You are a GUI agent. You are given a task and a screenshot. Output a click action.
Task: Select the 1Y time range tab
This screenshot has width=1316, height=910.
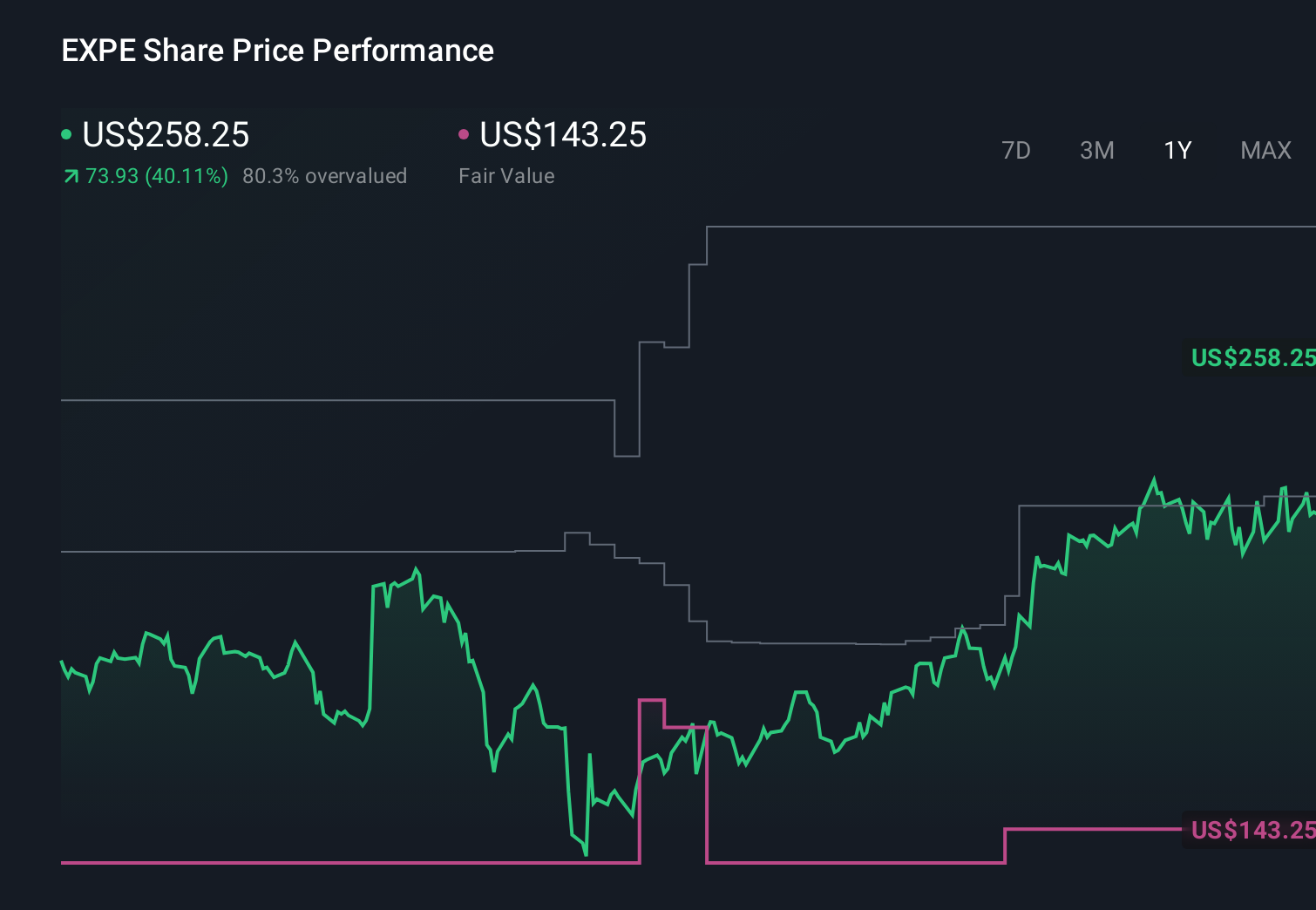pyautogui.click(x=1177, y=151)
